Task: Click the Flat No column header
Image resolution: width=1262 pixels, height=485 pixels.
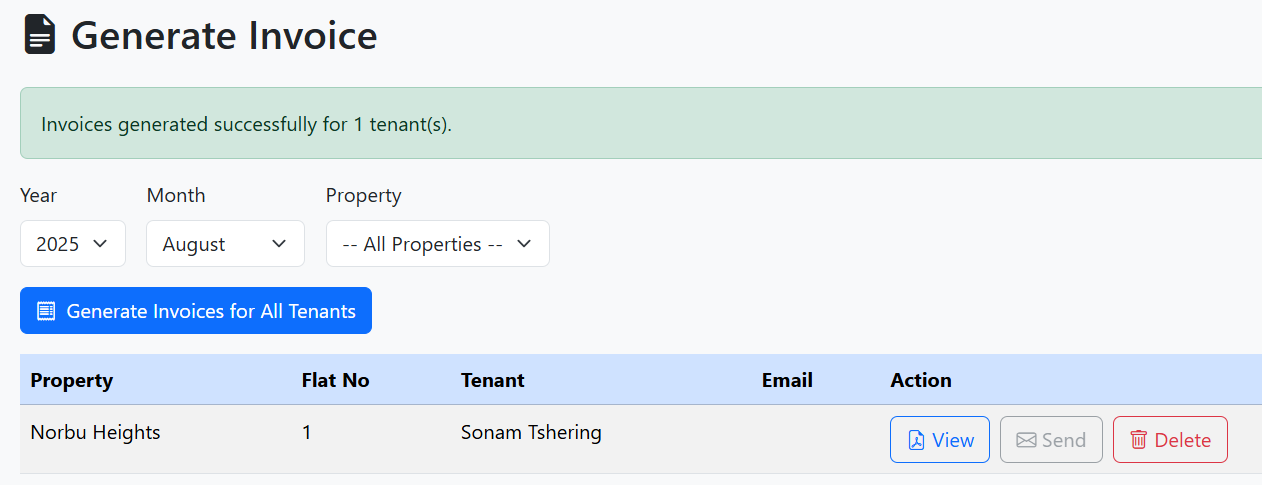Action: tap(335, 380)
